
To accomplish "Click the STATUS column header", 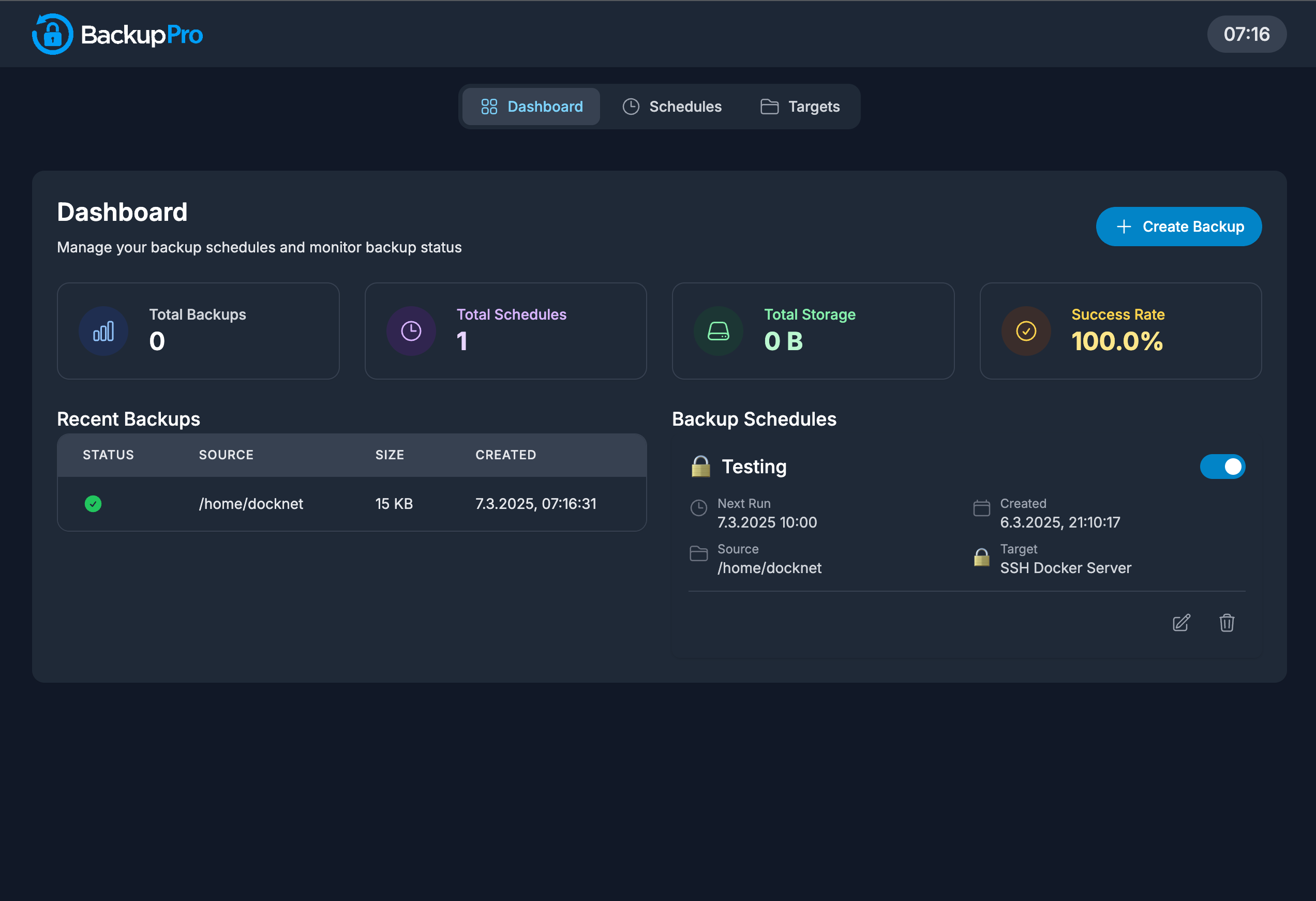I will pyautogui.click(x=108, y=455).
